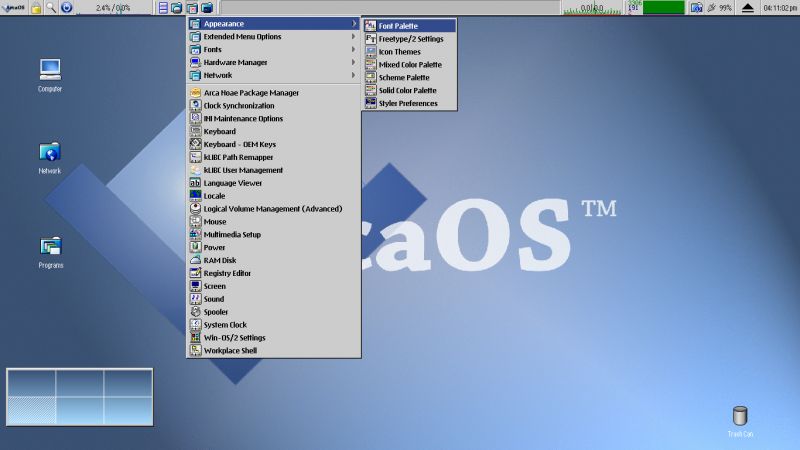Click the green disk usage bar
Image resolution: width=800 pixels, height=450 pixels.
point(663,8)
